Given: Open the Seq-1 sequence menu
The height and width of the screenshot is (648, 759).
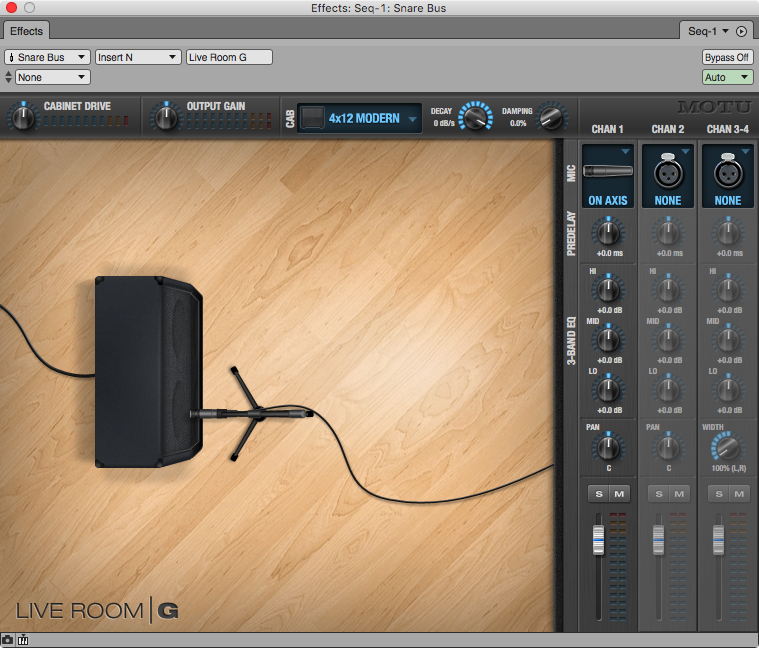Looking at the screenshot, I should [x=708, y=31].
